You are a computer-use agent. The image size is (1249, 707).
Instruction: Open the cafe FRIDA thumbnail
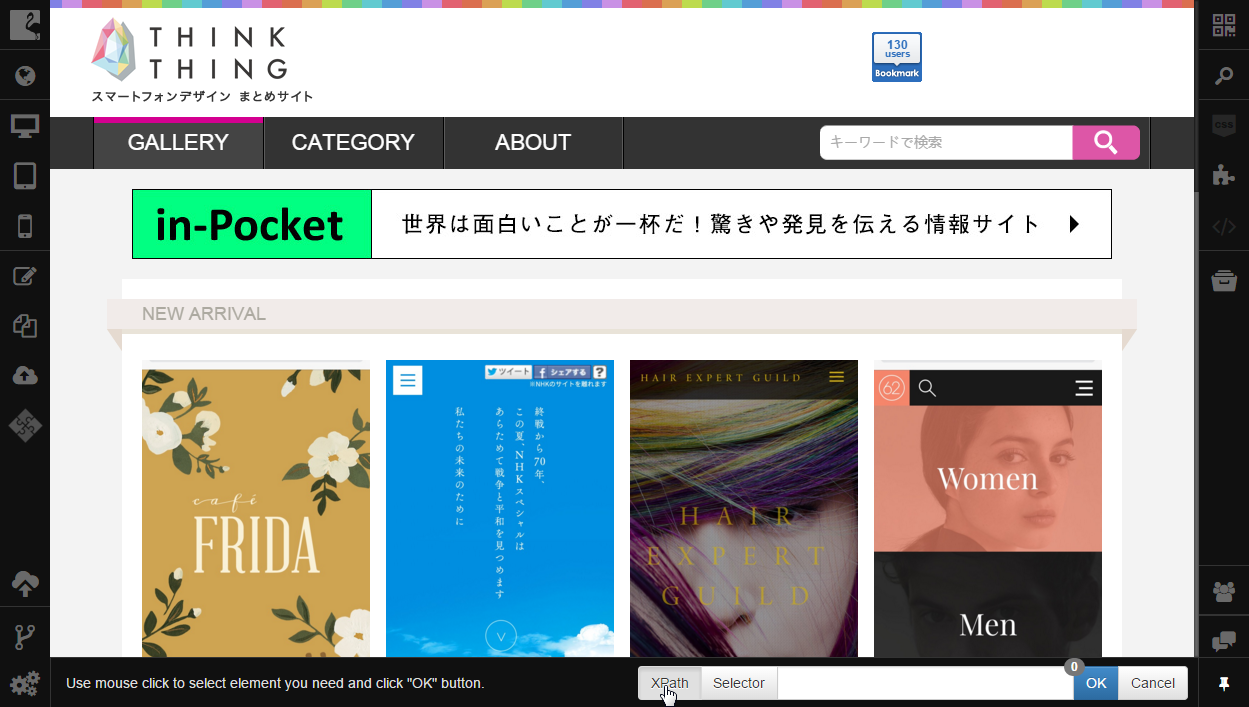click(x=256, y=508)
